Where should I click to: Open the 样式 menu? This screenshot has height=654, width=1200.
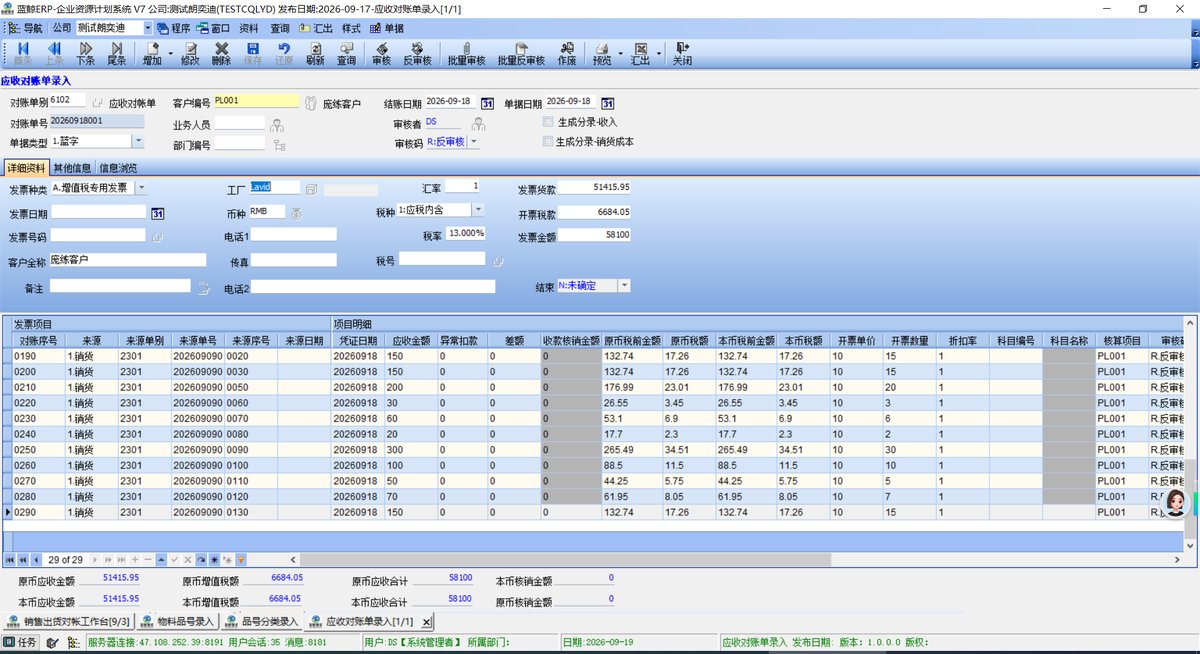pos(351,28)
